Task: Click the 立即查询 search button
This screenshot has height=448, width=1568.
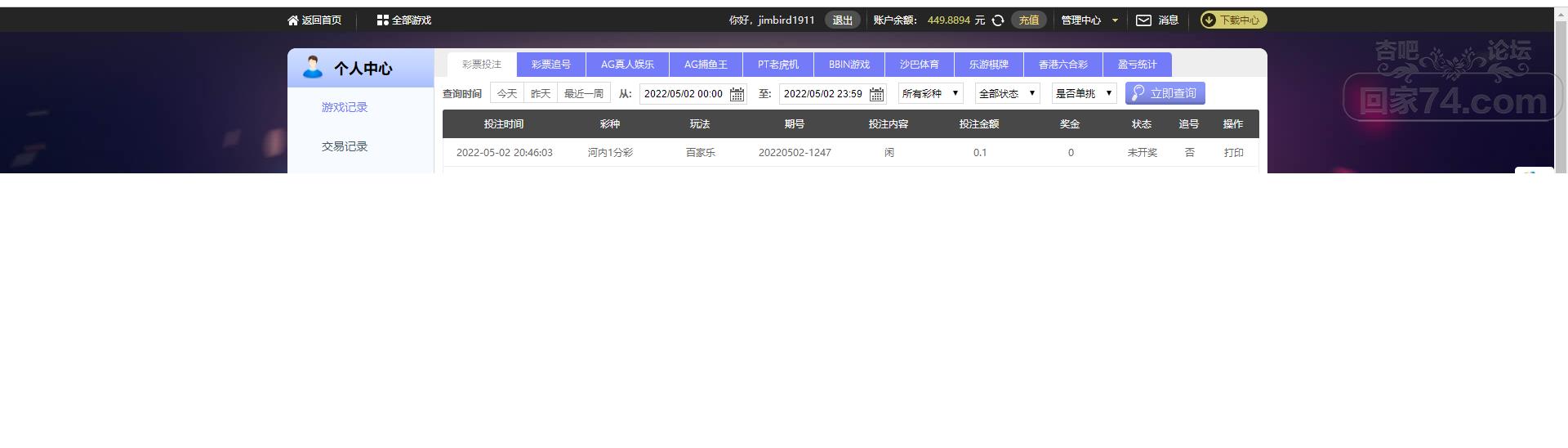Action: pyautogui.click(x=1165, y=93)
